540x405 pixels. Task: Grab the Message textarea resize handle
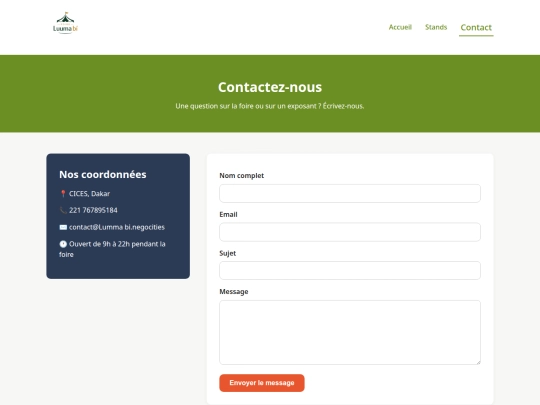(x=478, y=362)
